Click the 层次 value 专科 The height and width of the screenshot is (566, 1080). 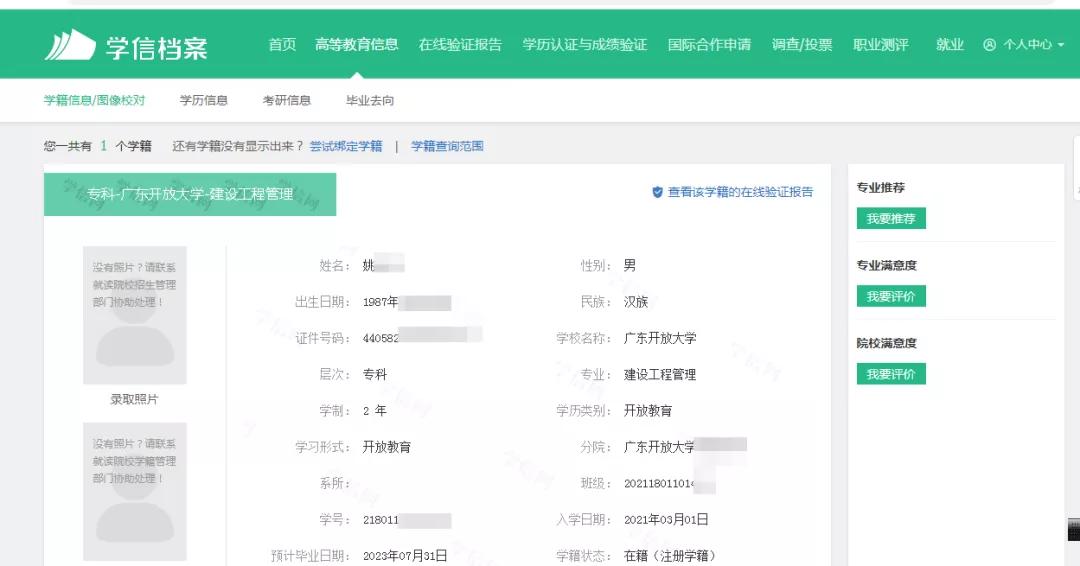[x=375, y=375]
